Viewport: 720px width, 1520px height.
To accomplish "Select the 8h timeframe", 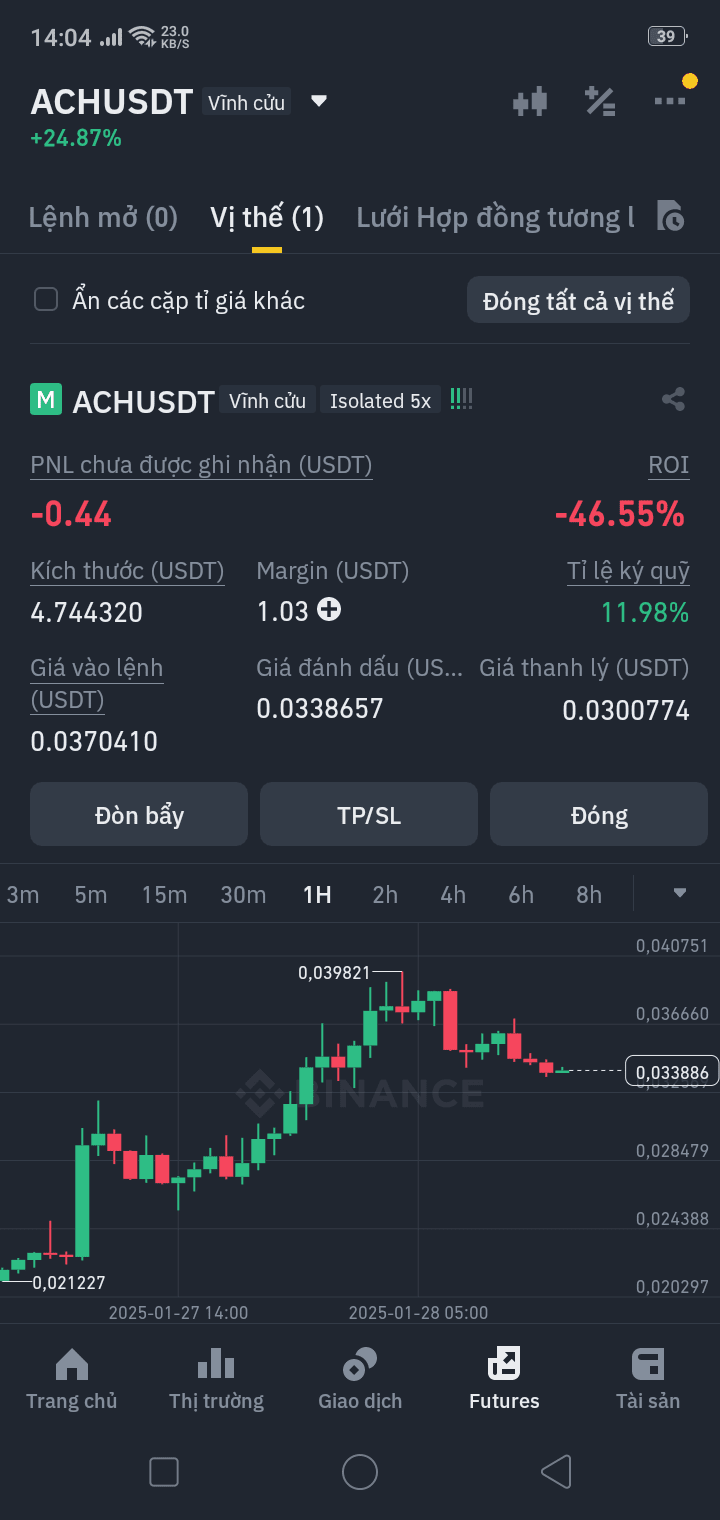I will click(x=589, y=894).
